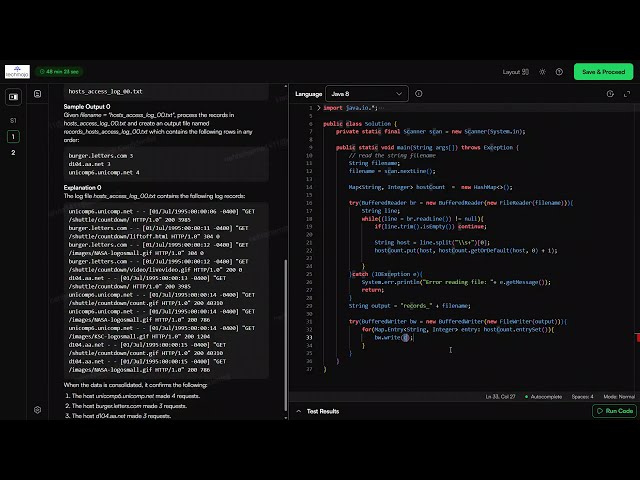Toggle the sidebar panel icon
640x480 pixels.
13,97
